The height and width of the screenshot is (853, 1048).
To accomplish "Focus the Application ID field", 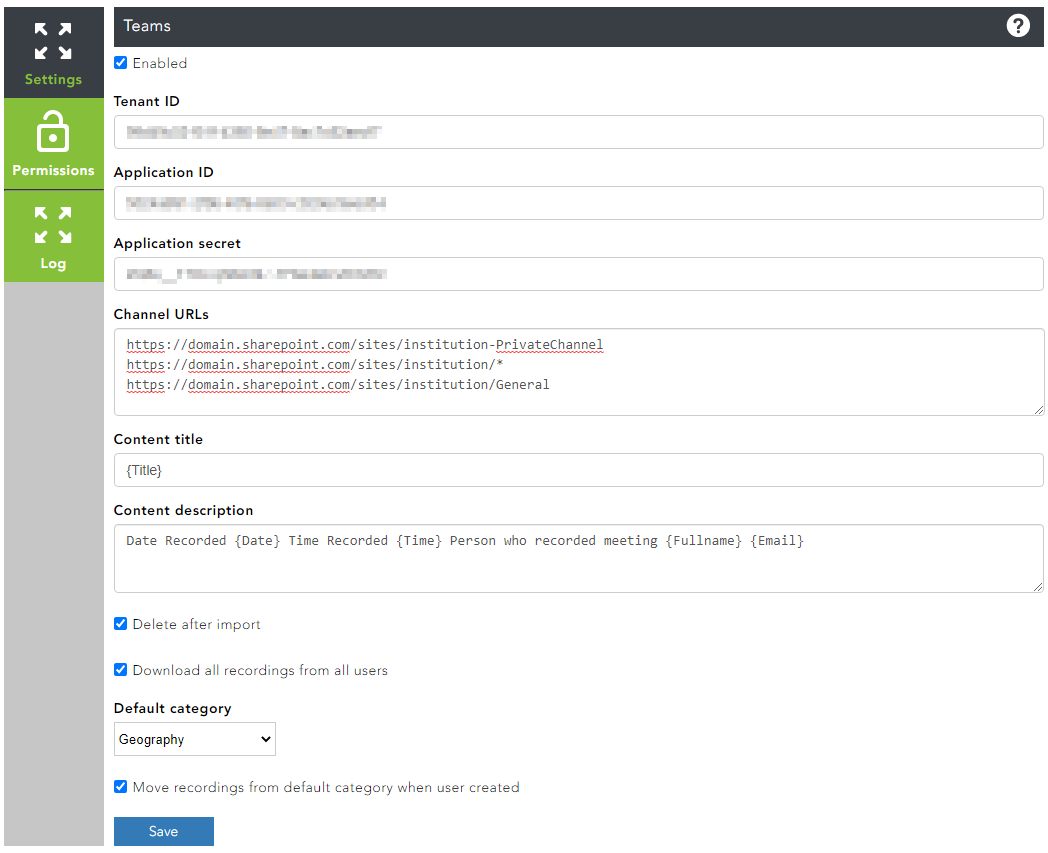I will click(578, 203).
